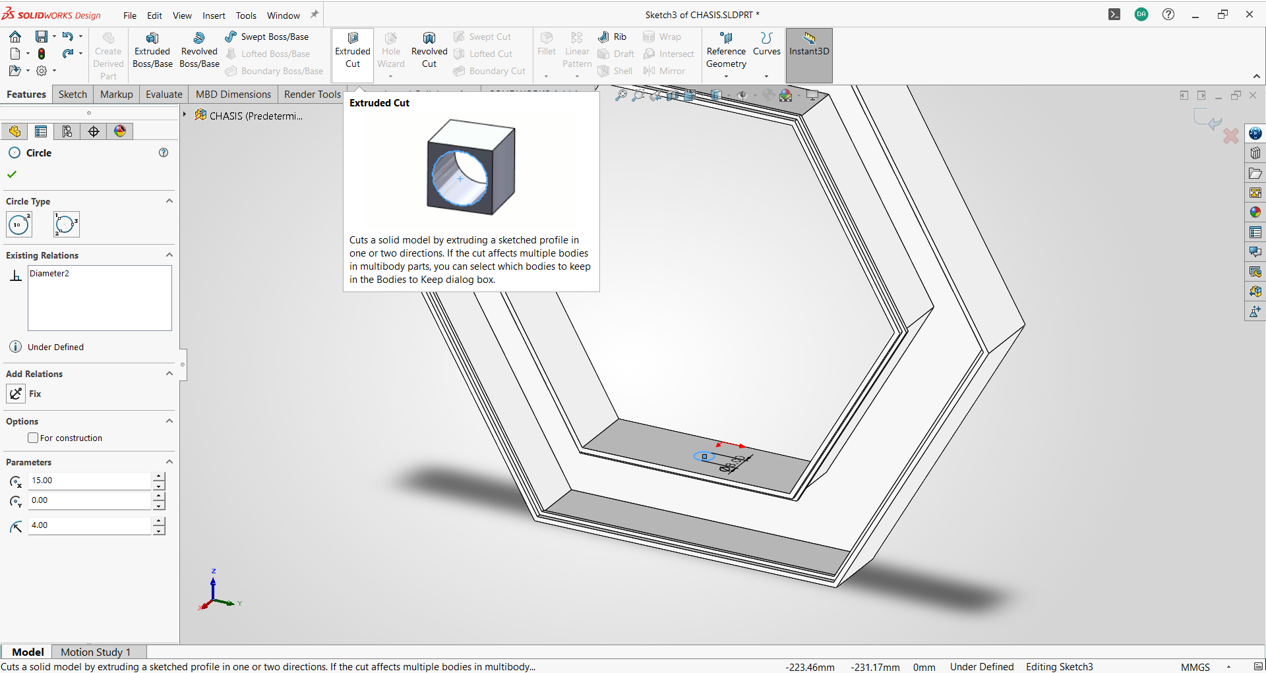This screenshot has width=1266, height=673.
Task: Select Revolved Boss/Base tool
Action: pos(199,50)
